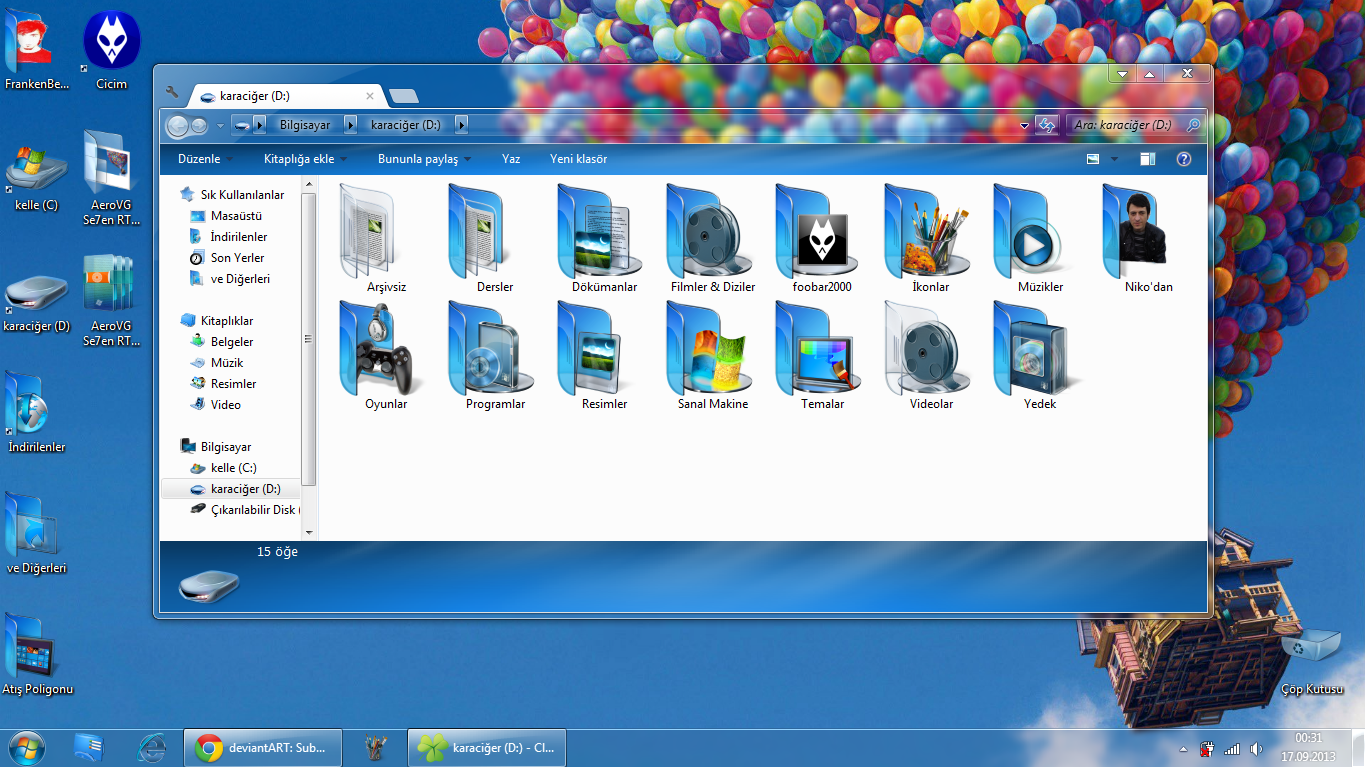
Task: Click the network signal tray icon
Action: click(x=1231, y=748)
